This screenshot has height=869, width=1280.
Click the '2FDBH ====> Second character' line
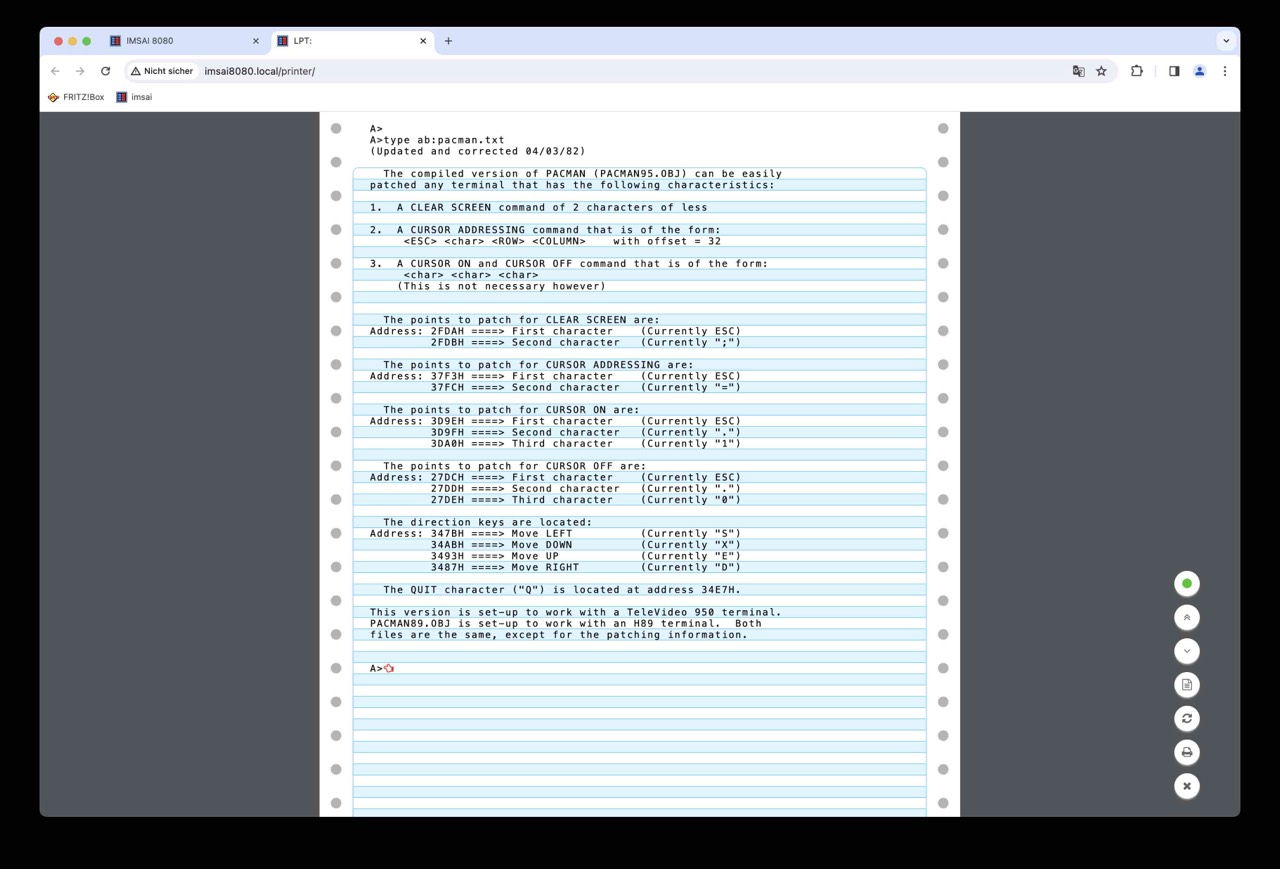[x=586, y=342]
